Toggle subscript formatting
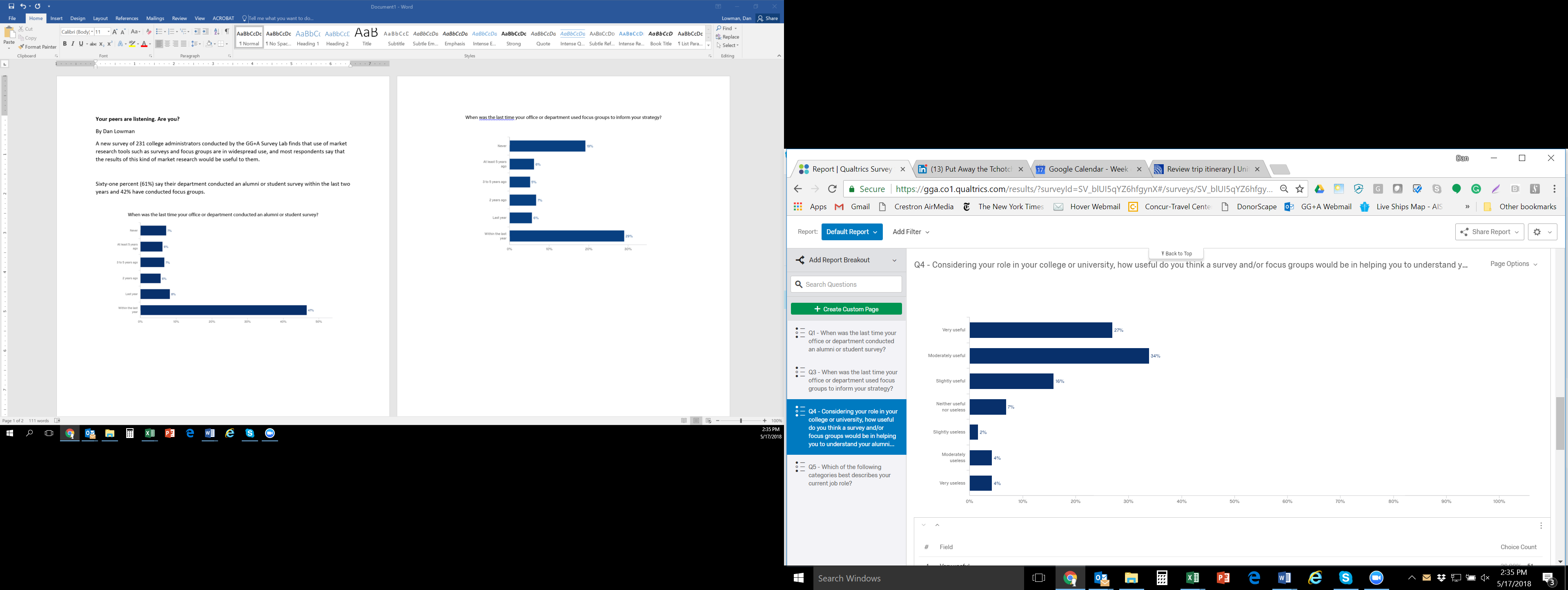Image resolution: width=1568 pixels, height=590 pixels. pos(102,44)
